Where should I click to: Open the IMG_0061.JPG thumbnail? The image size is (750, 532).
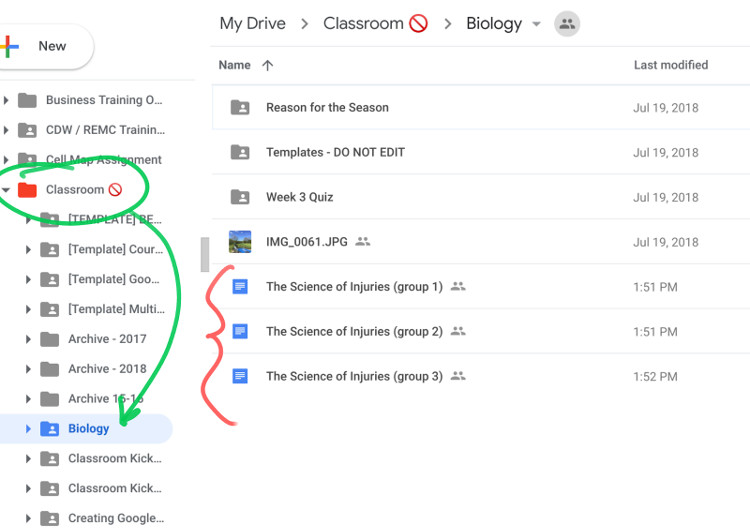(240, 242)
